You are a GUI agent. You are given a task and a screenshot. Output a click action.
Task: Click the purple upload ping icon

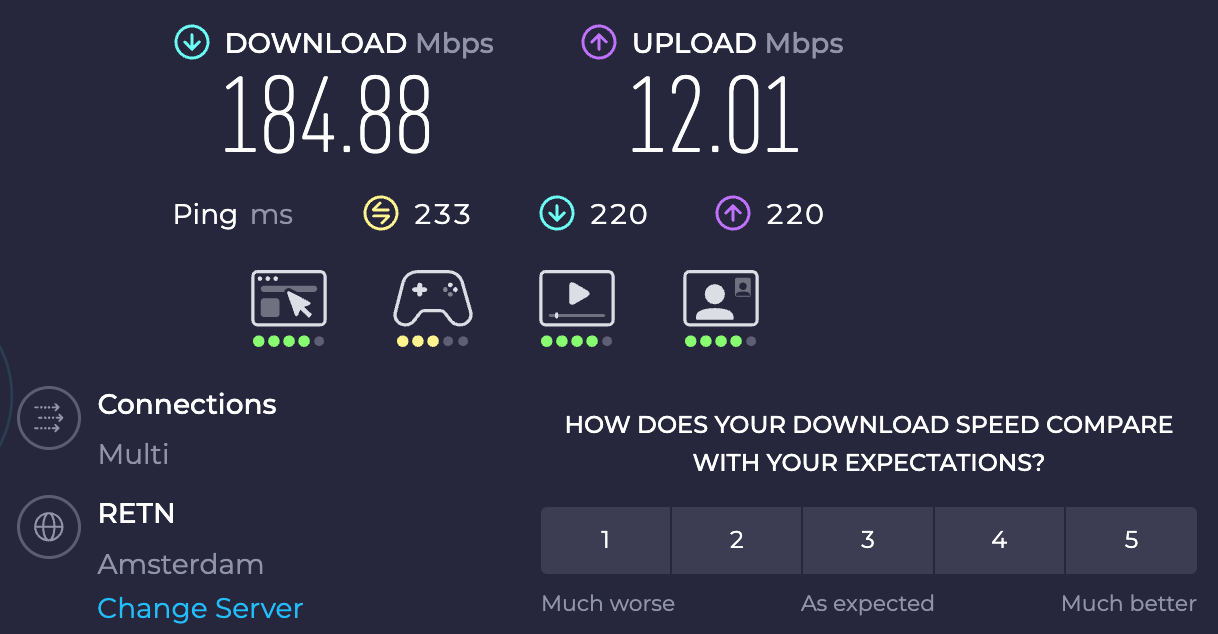pyautogui.click(x=732, y=213)
